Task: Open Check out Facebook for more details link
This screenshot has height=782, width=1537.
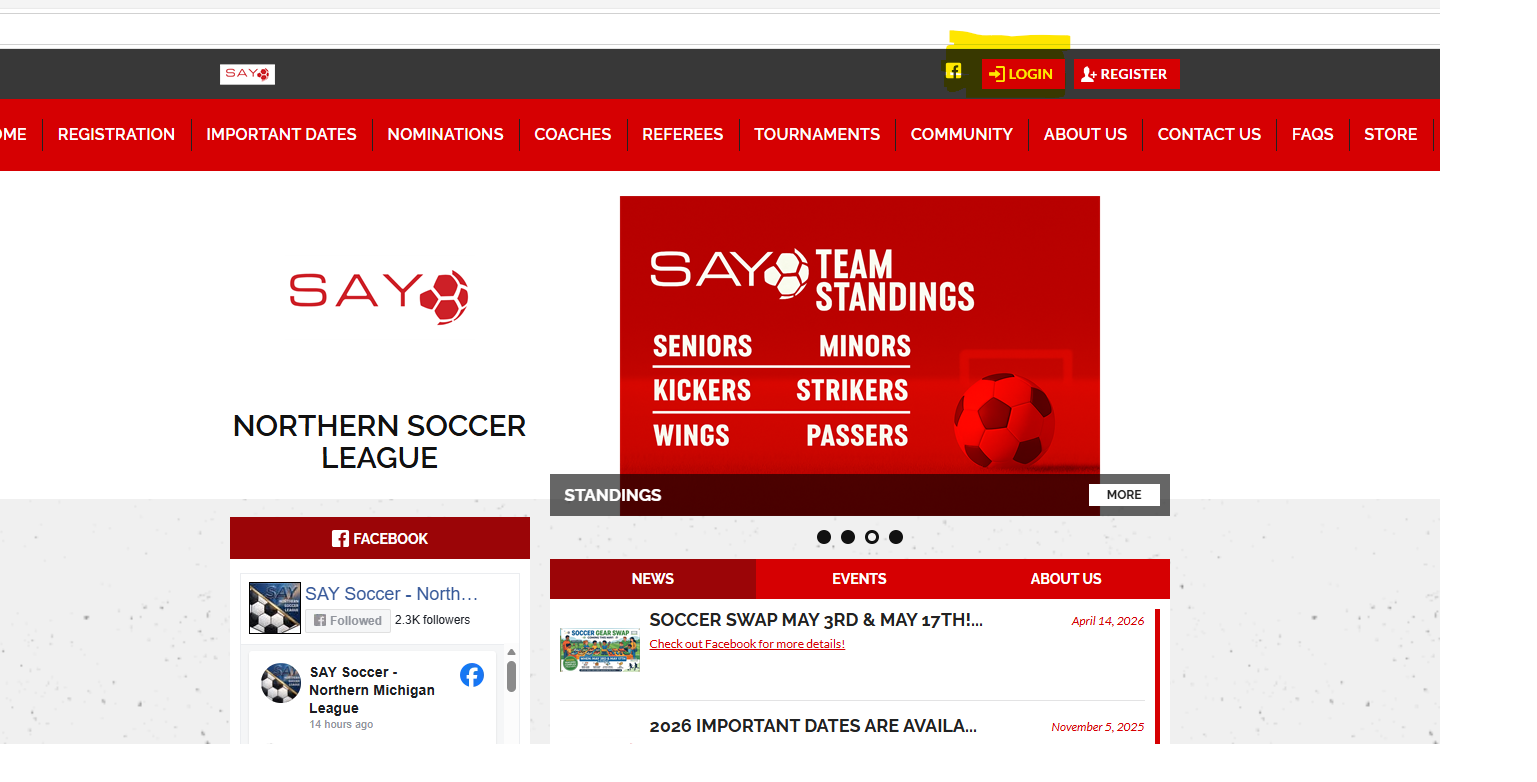Action: pos(747,644)
